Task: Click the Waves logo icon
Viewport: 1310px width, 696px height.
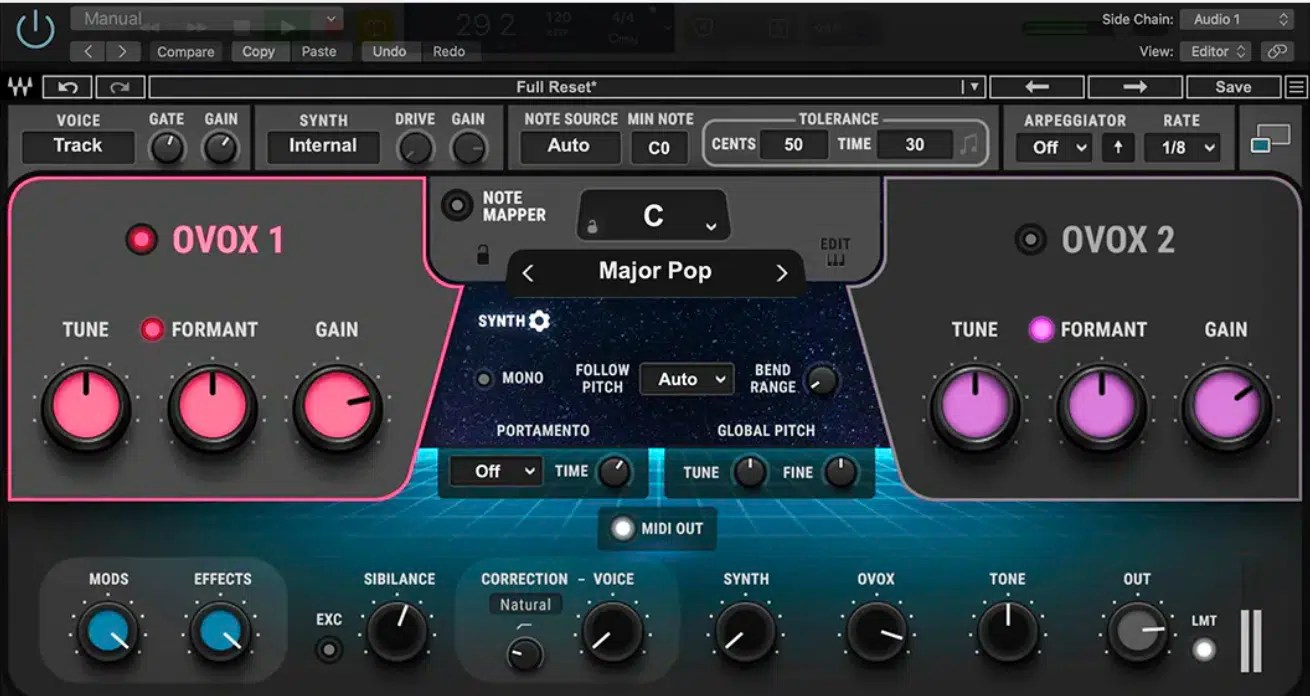Action: pyautogui.click(x=21, y=86)
